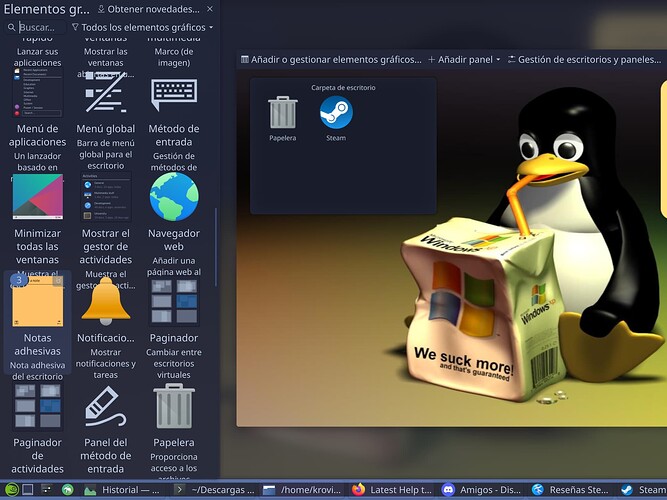The width and height of the screenshot is (667, 500).
Task: Click Añadir o gestionar elementos gráficos
Action: click(331, 60)
